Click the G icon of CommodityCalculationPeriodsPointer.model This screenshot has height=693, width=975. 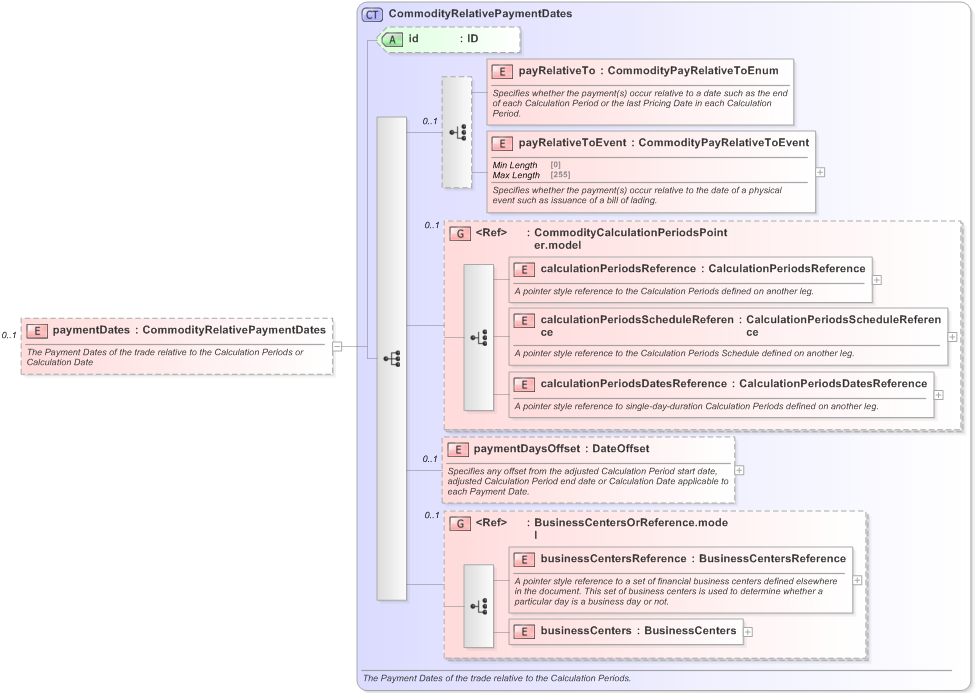[x=460, y=234]
